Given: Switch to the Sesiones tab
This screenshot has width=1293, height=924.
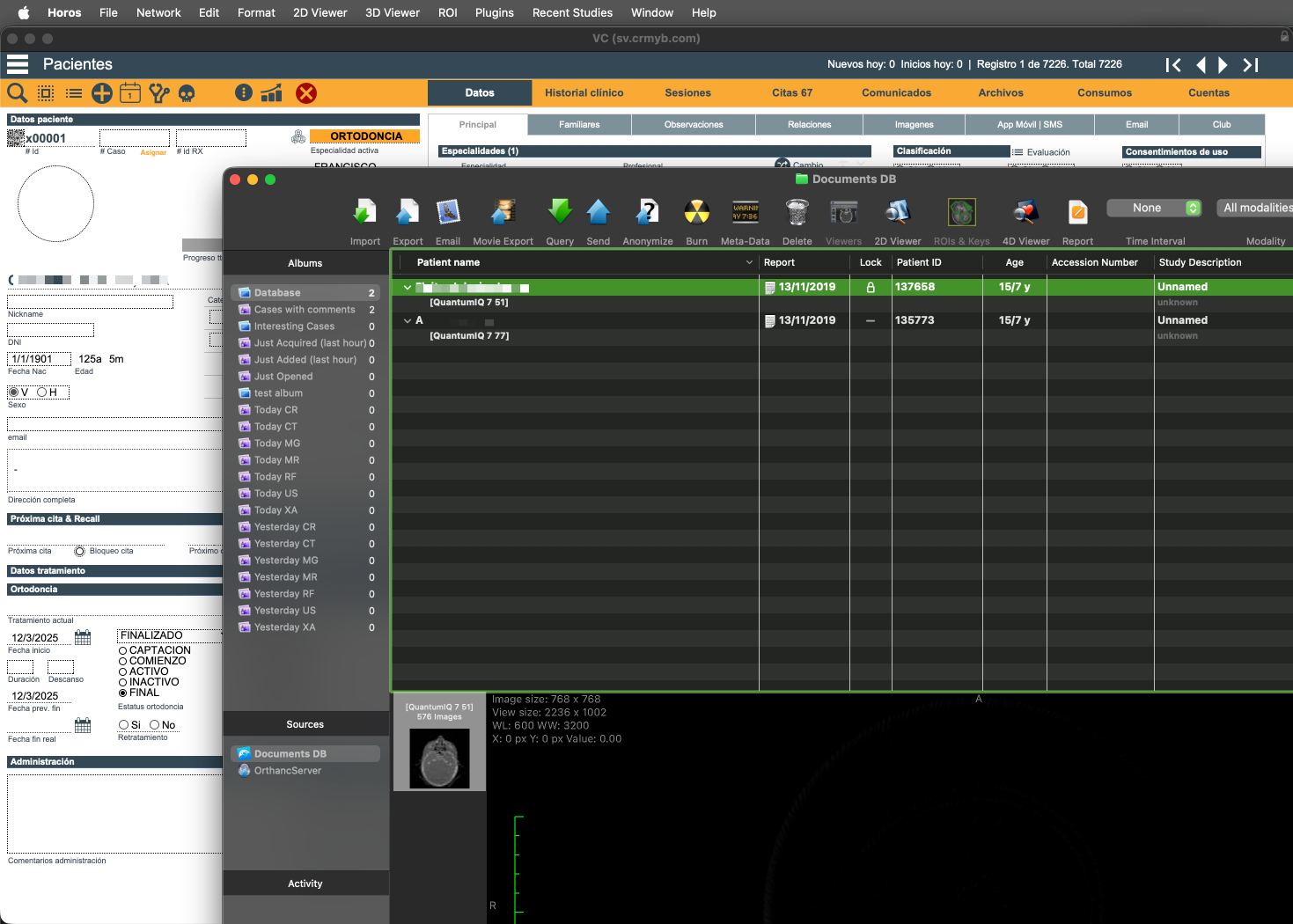Looking at the screenshot, I should [x=687, y=92].
